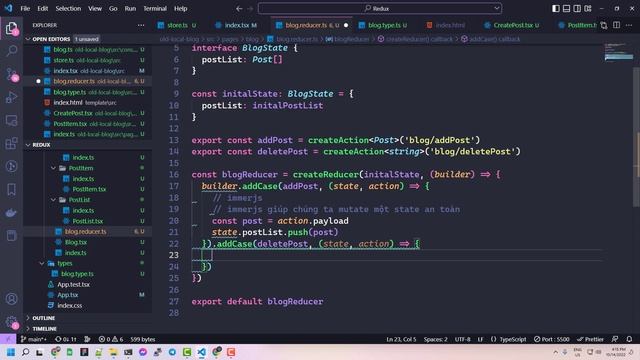Toggle primary sidebar layout icon
Viewport: 640px width, 360px height.
(556, 8)
